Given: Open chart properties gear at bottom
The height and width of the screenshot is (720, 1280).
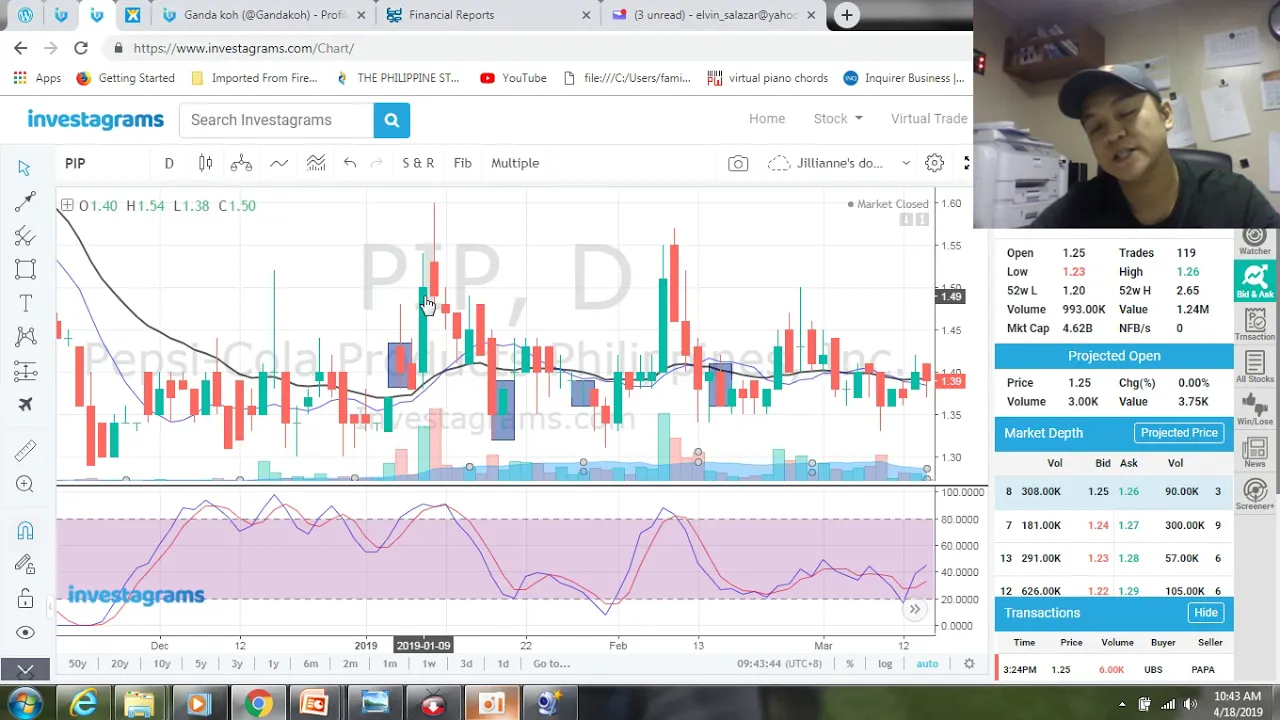Looking at the screenshot, I should [969, 664].
